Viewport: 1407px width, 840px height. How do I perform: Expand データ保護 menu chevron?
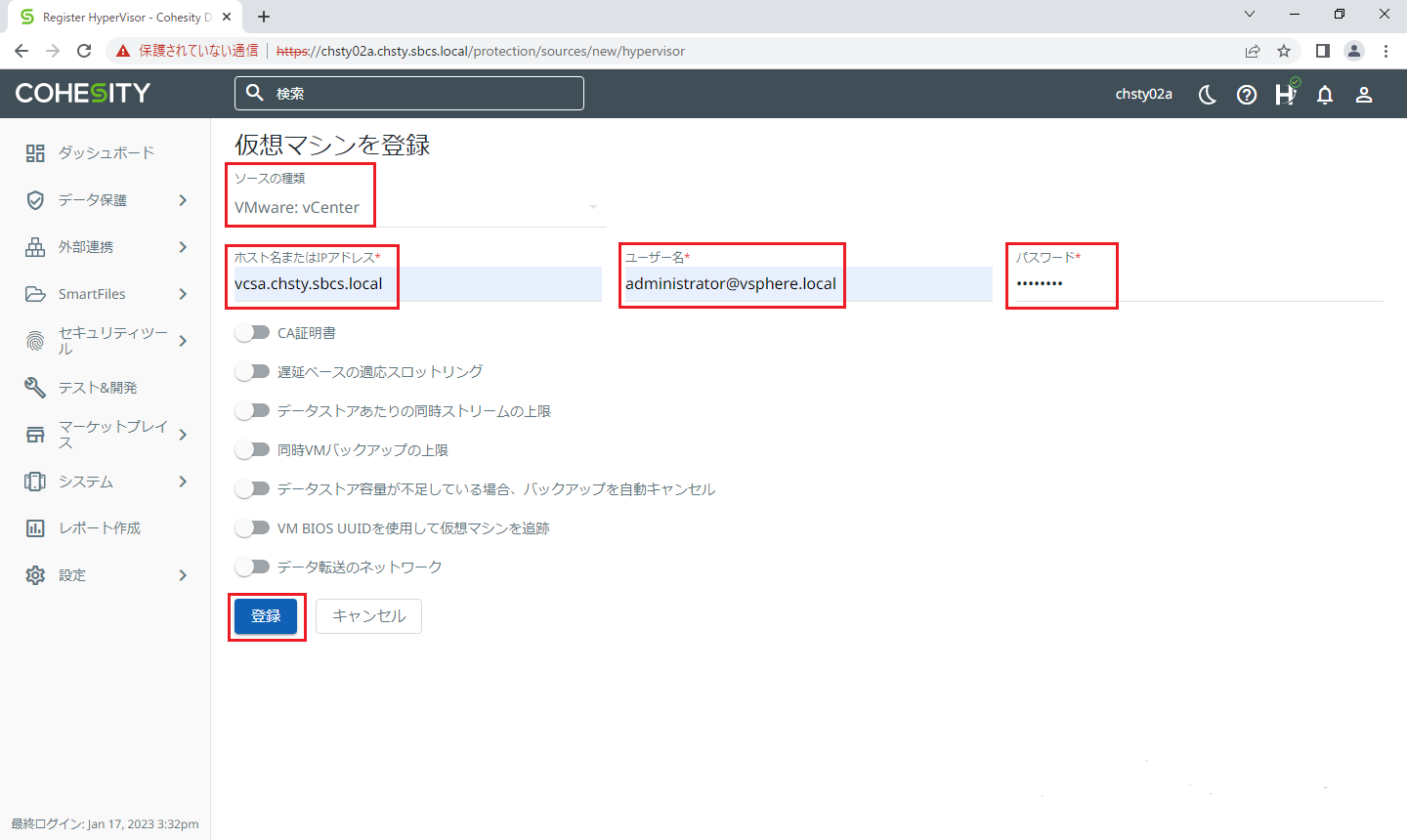coord(183,200)
